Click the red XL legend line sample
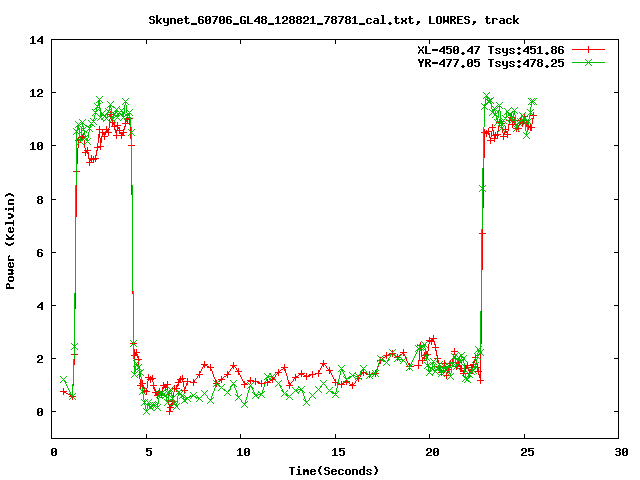Viewport: 640px width, 480px height. coord(588,50)
